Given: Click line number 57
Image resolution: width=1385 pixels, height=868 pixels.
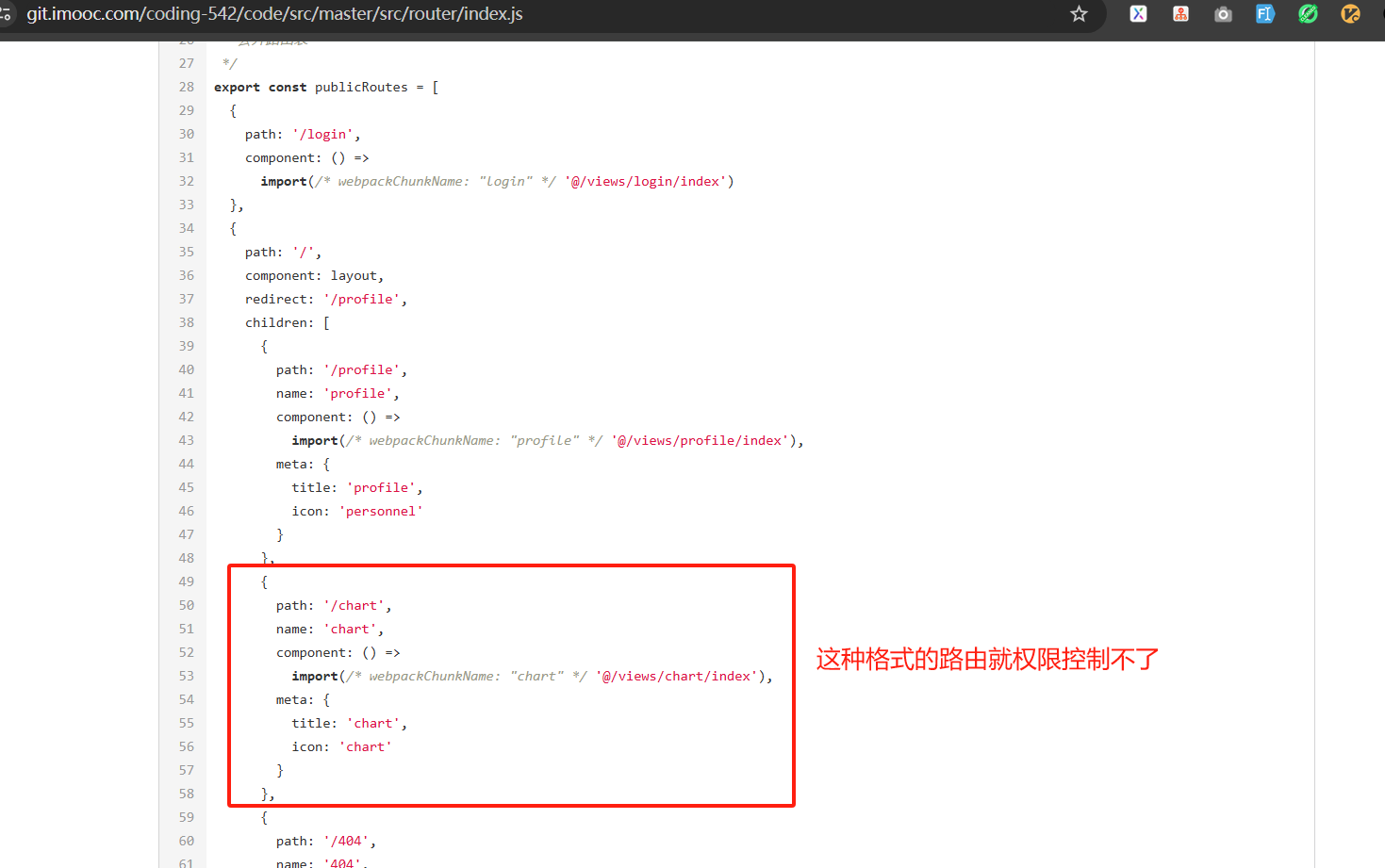Looking at the screenshot, I should [187, 770].
